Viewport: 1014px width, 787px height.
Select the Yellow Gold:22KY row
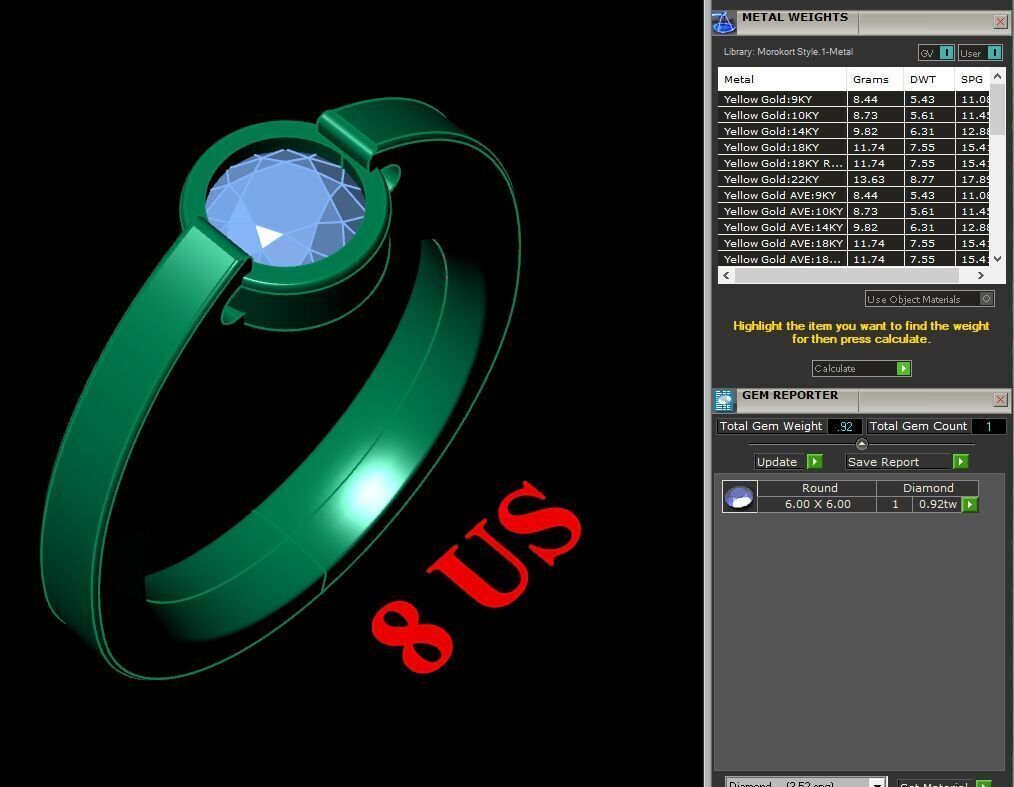tap(854, 179)
